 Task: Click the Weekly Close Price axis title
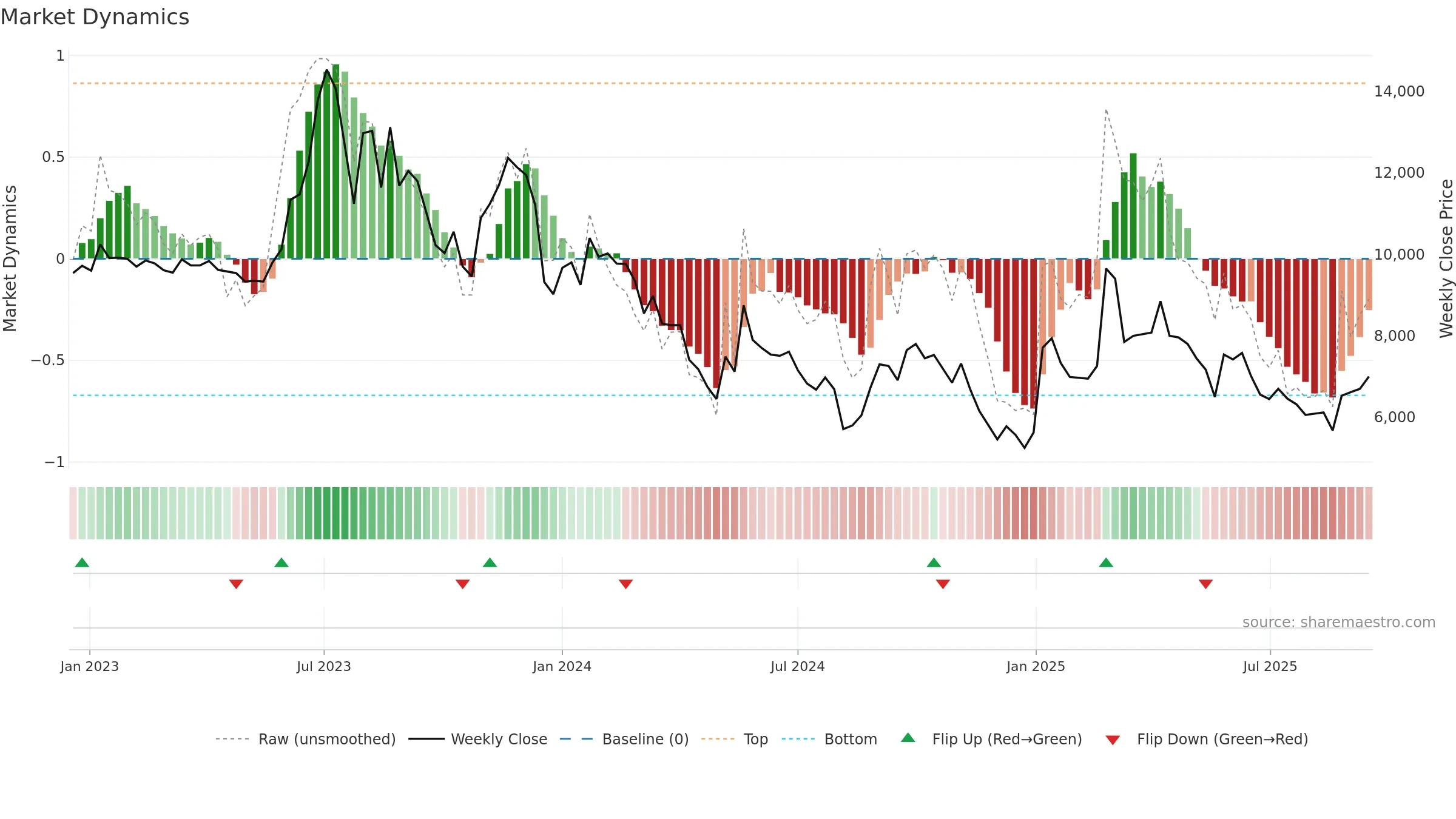pyautogui.click(x=1446, y=258)
